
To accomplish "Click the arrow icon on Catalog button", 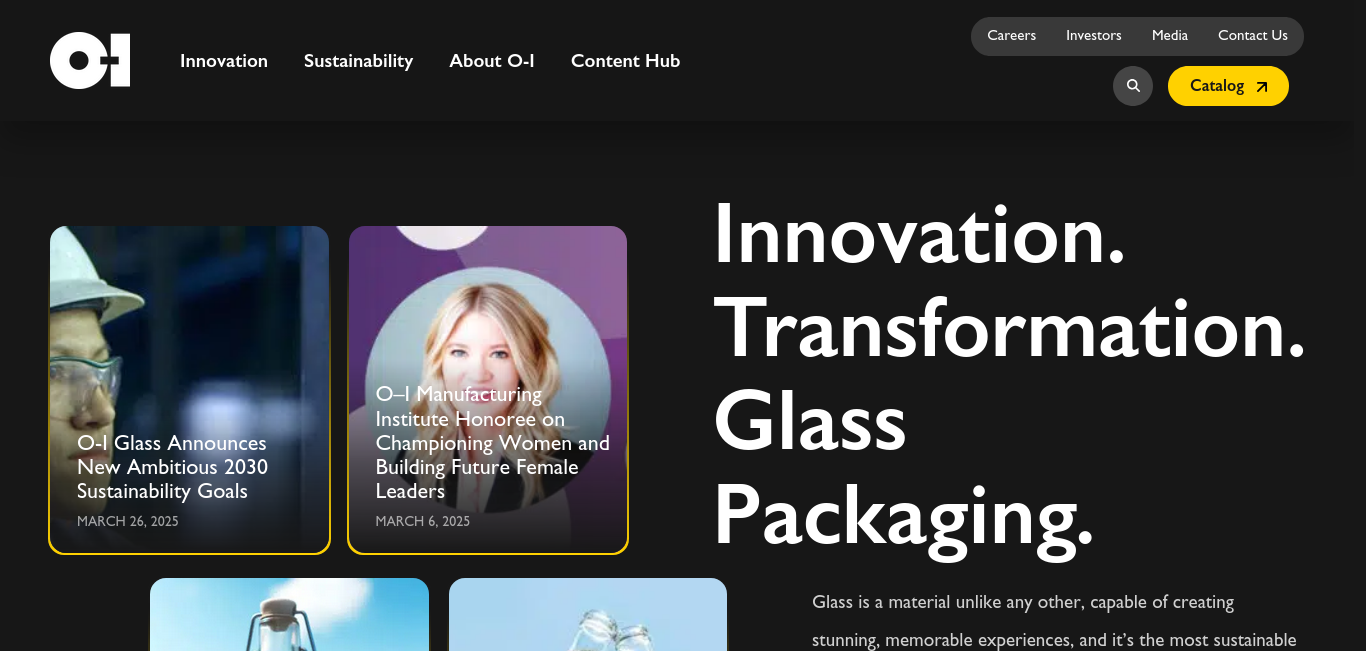I will click(x=1262, y=87).
